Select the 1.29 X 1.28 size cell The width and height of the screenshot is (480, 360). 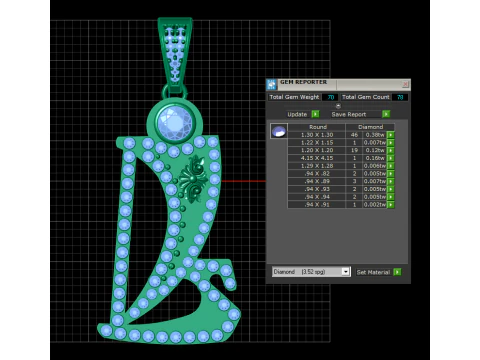point(317,166)
